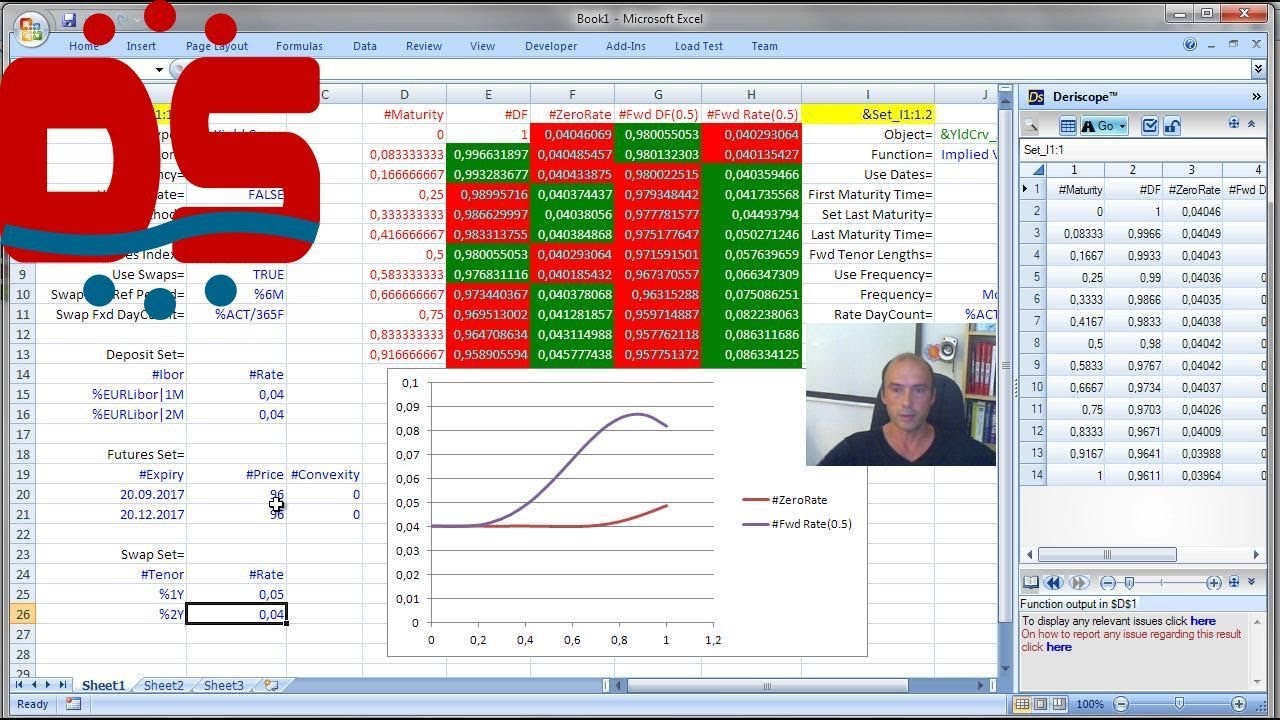1280x720 pixels.
Task: Click the move icon in the lower Deriscope toolbar
Action: click(1234, 581)
